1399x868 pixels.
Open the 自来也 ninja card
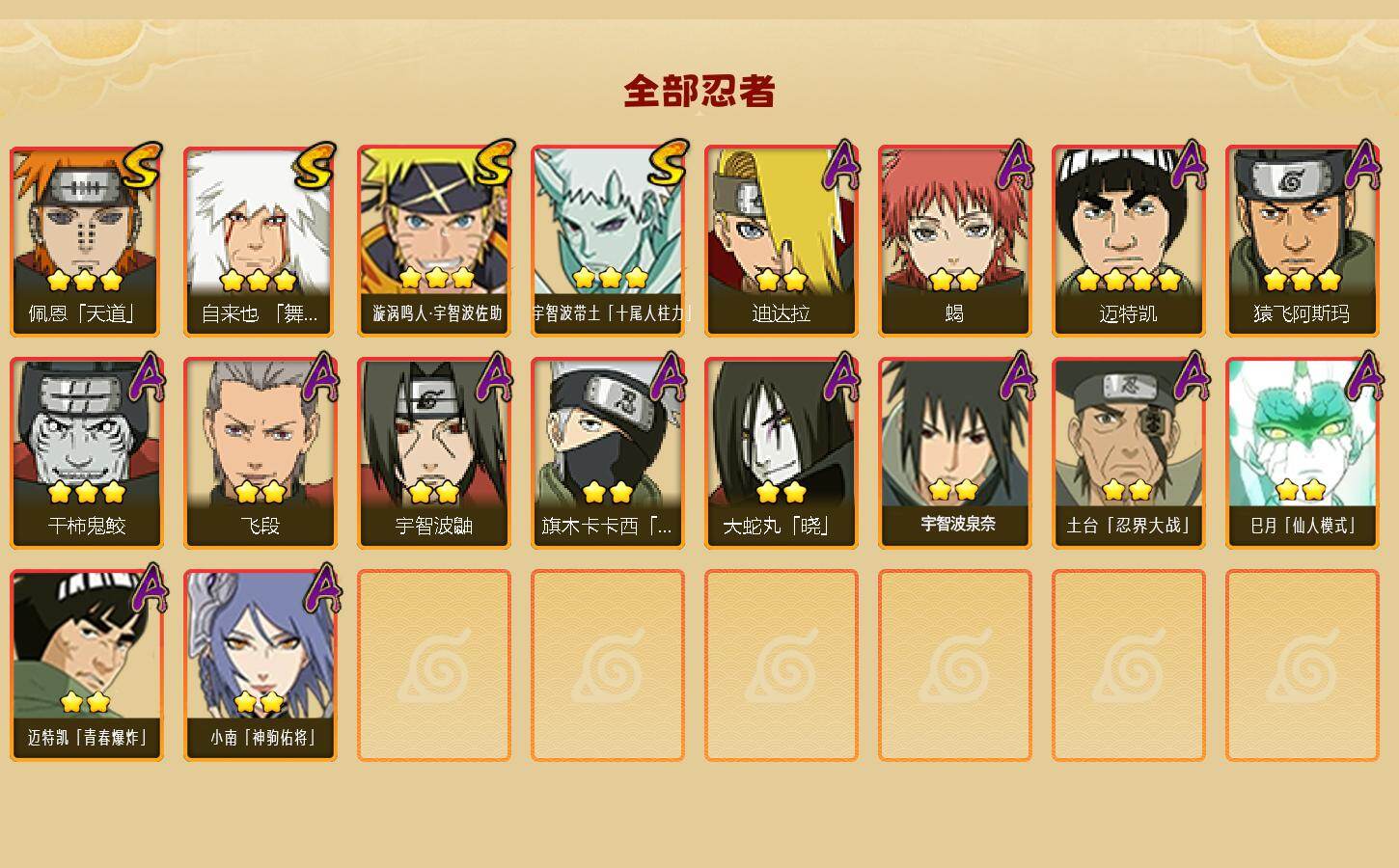pyautogui.click(x=261, y=241)
